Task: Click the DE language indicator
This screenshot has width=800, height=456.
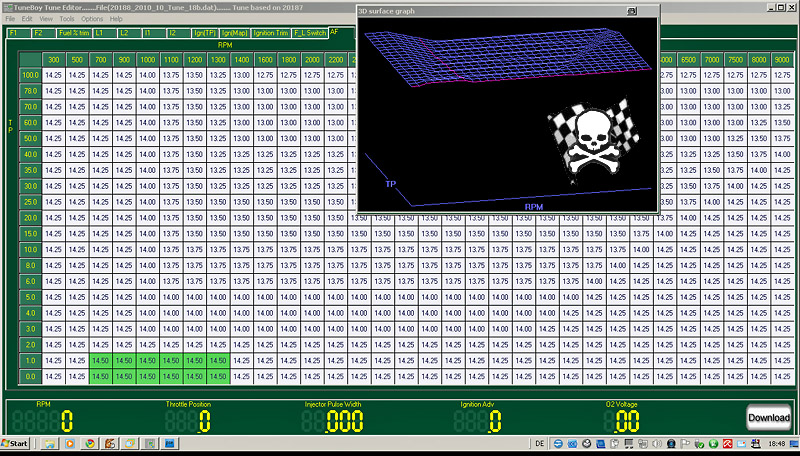Action: pyautogui.click(x=539, y=443)
